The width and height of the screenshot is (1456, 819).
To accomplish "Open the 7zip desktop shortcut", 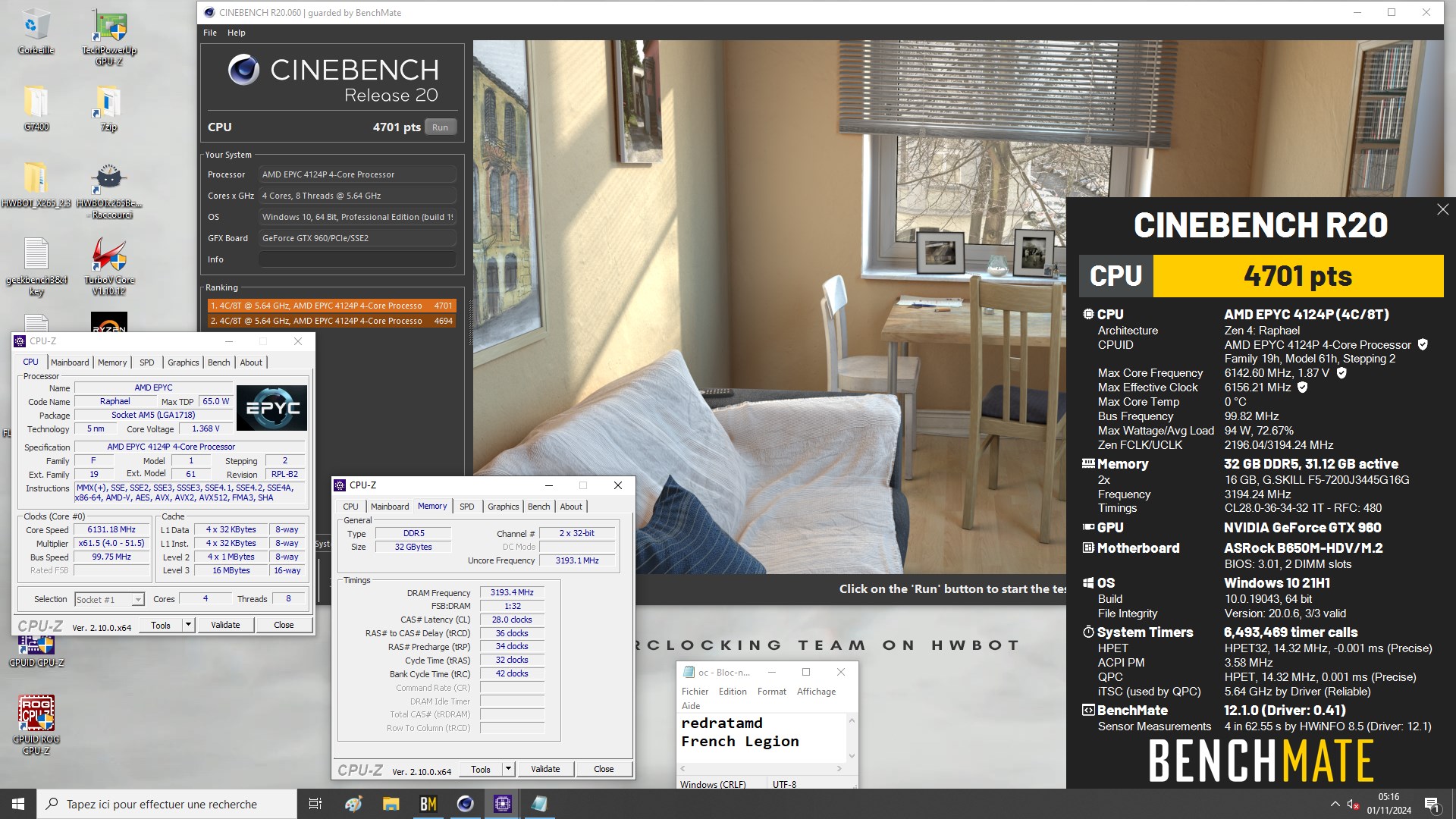I will [109, 108].
